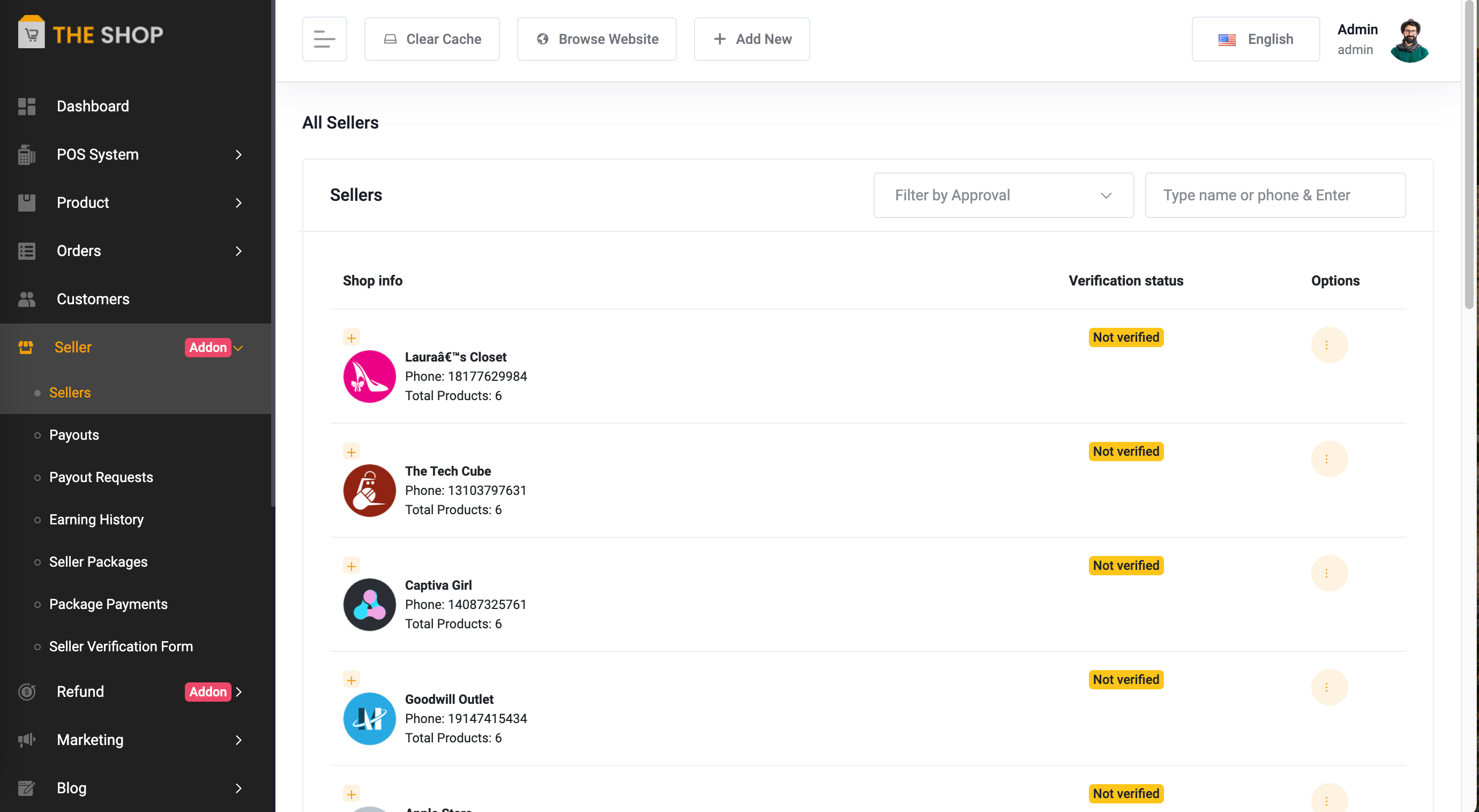The image size is (1479, 812).
Task: Click Marketing megaphone icon
Action: pos(26,740)
